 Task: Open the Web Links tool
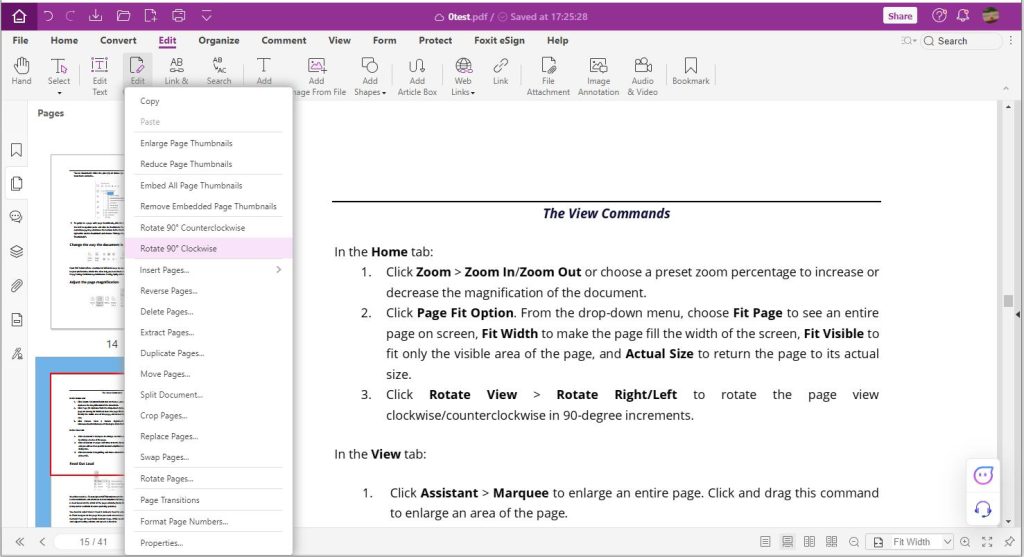(x=463, y=76)
